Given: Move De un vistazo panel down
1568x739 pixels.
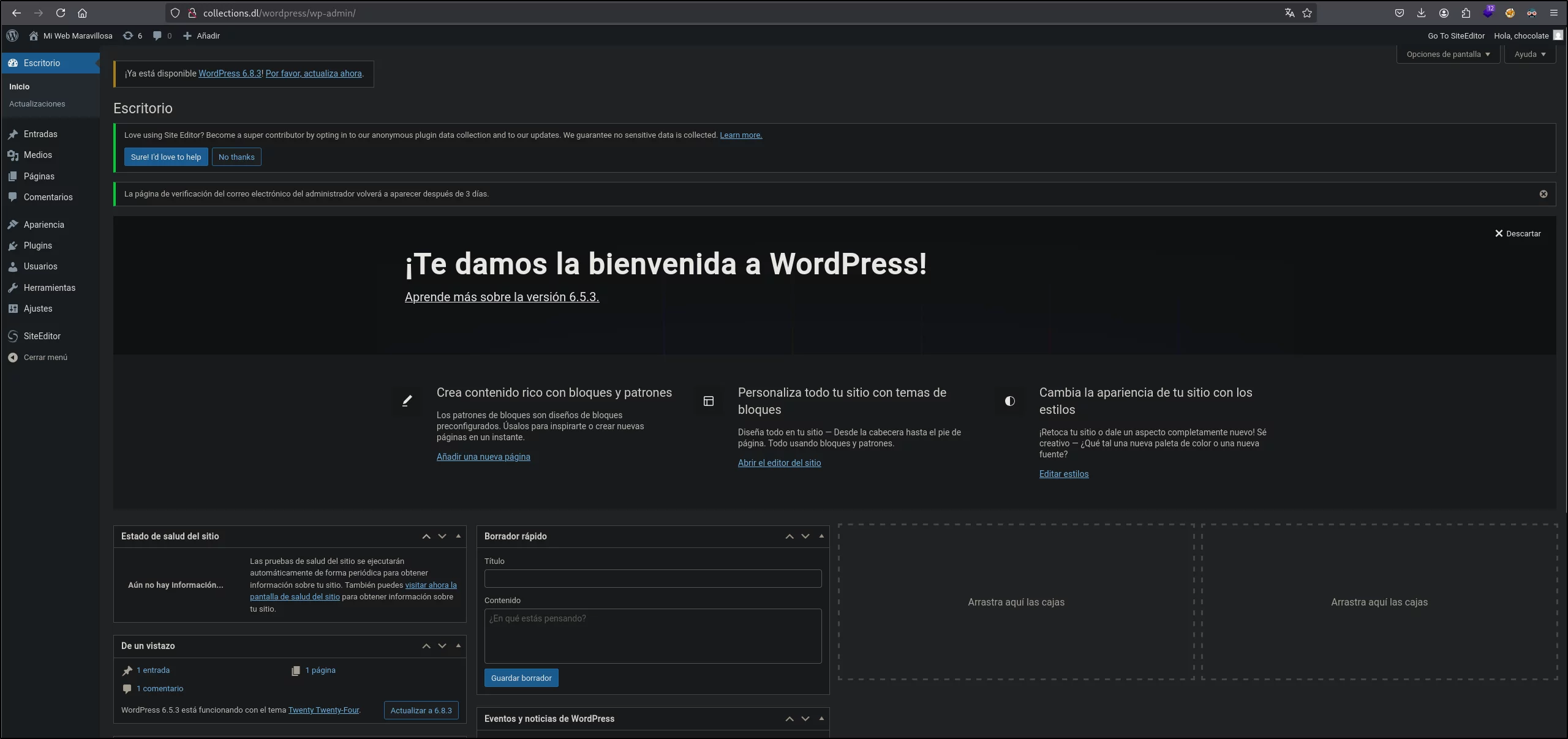Looking at the screenshot, I should pos(442,646).
